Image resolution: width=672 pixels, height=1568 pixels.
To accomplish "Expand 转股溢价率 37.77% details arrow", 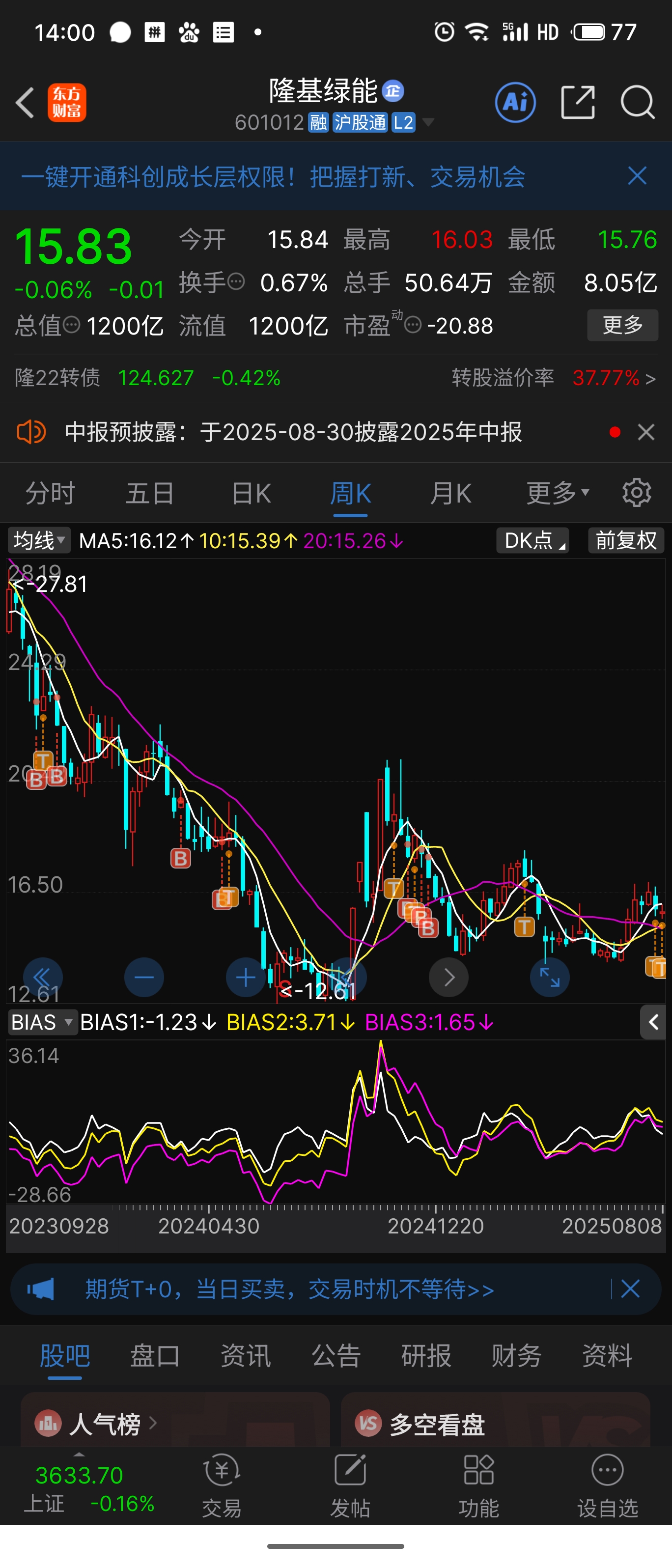I will (651, 379).
